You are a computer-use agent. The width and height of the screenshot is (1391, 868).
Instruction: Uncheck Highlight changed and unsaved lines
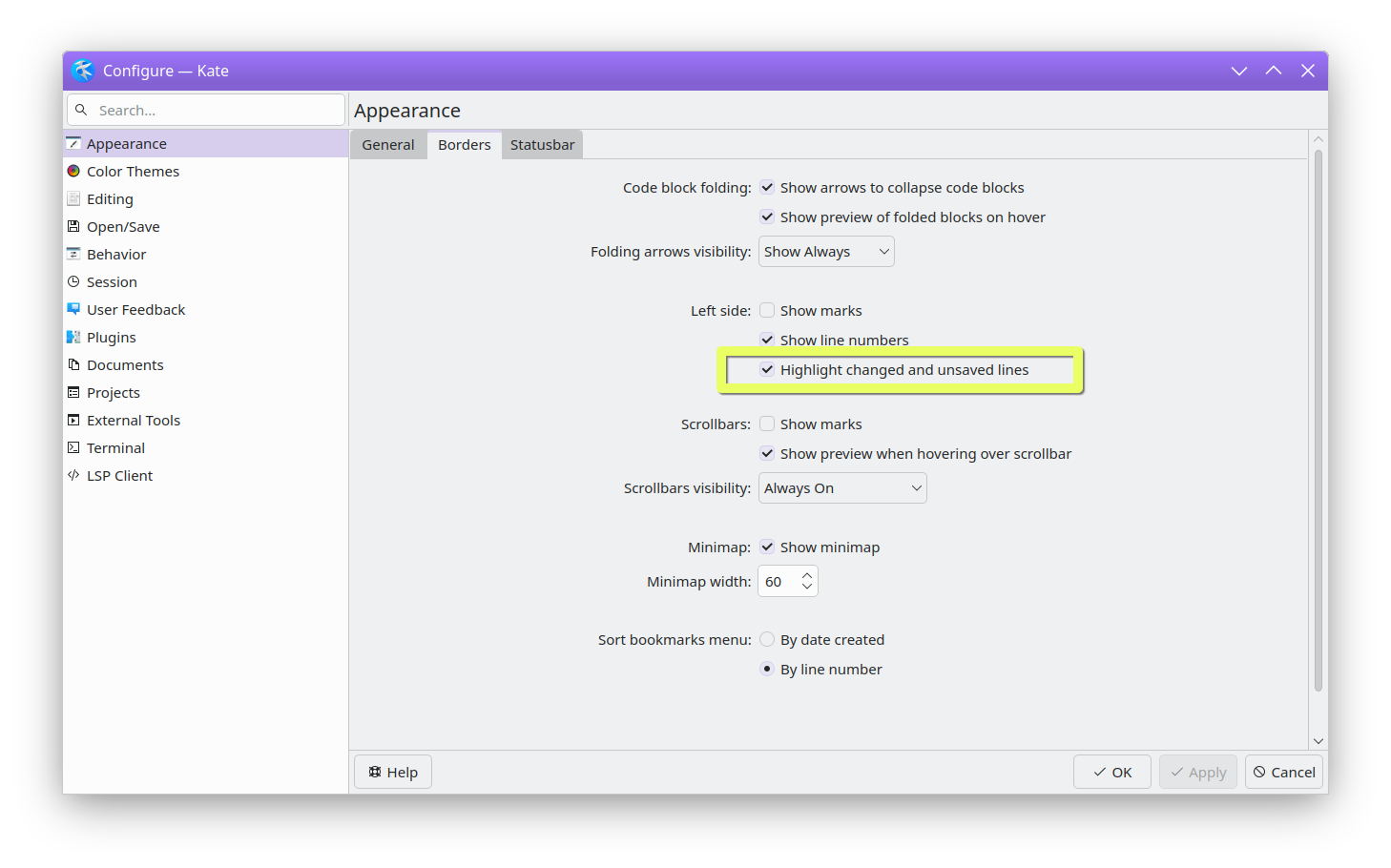(767, 369)
